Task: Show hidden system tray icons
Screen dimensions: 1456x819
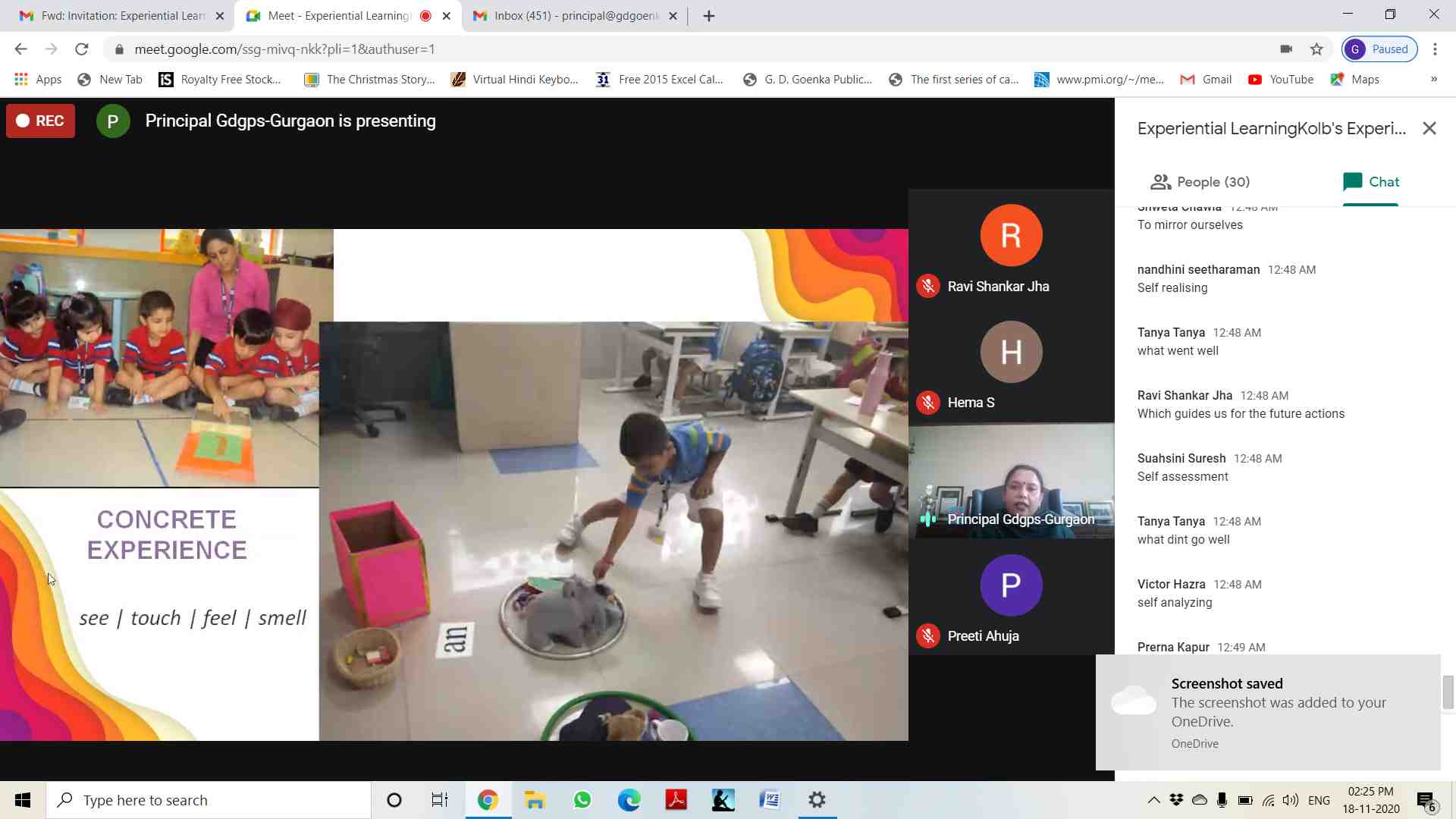Action: point(1153,800)
